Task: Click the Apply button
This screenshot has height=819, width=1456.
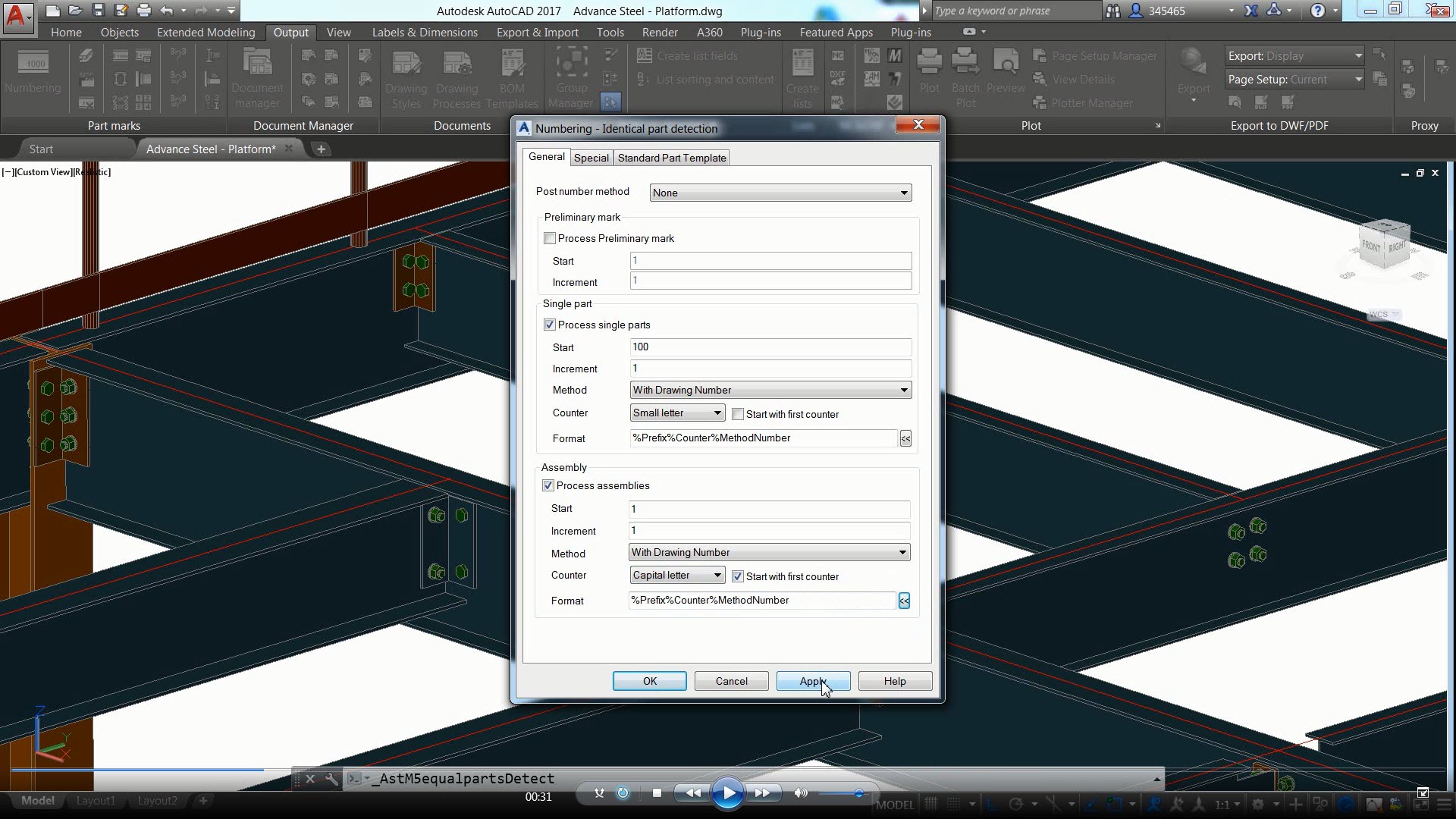Action: (x=812, y=681)
